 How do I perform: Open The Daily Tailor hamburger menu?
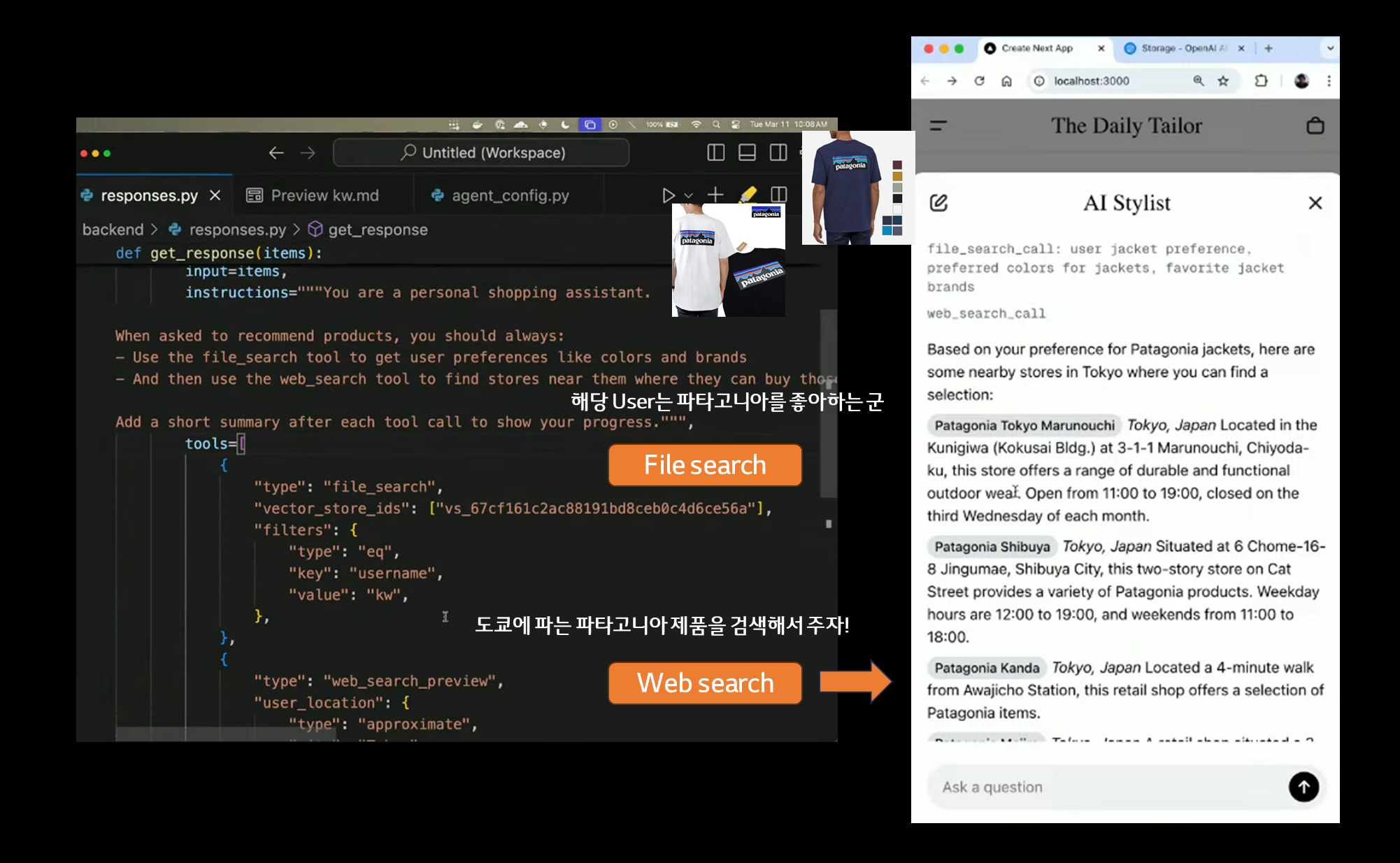pos(938,126)
